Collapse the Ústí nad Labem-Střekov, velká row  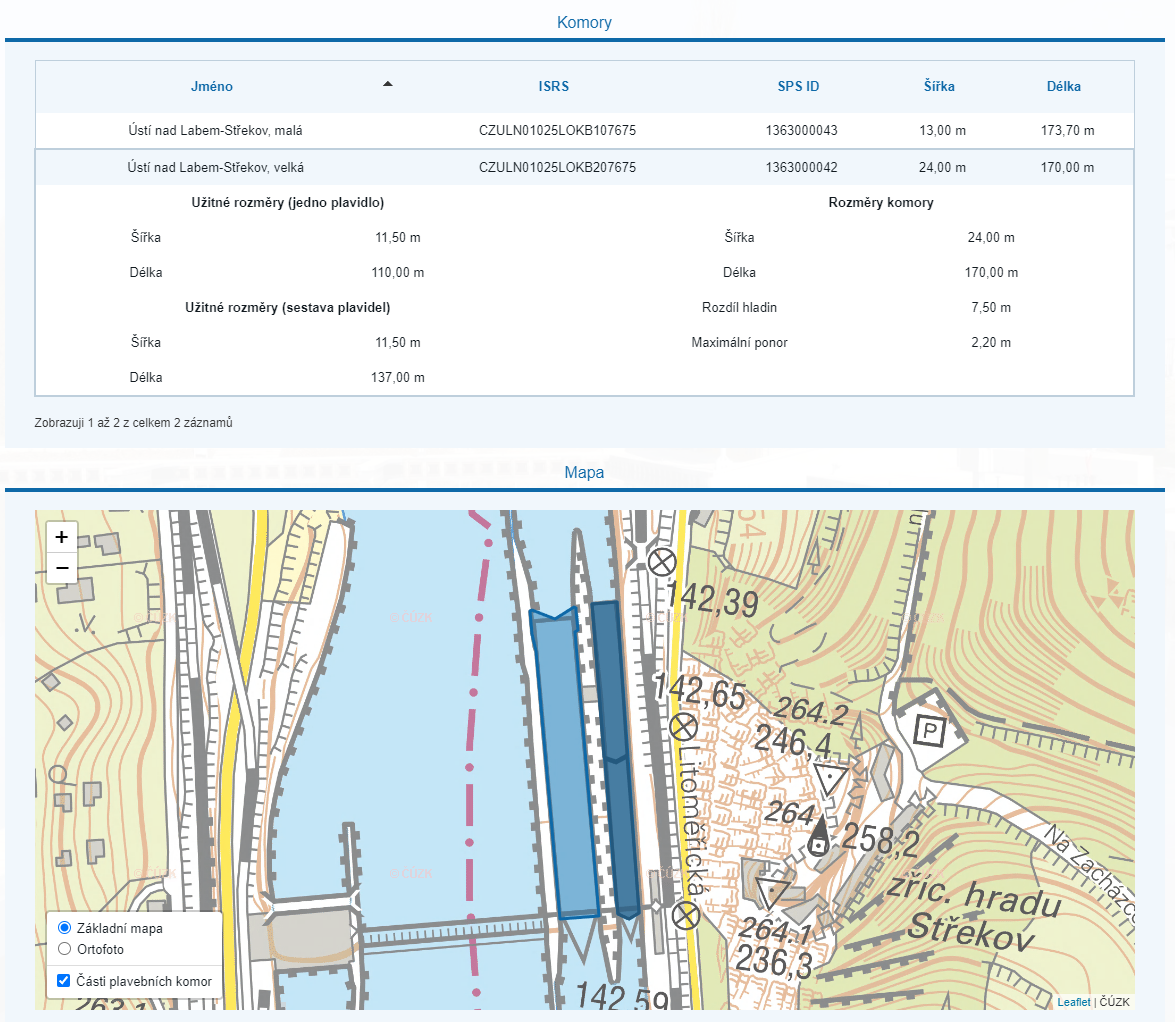215,168
